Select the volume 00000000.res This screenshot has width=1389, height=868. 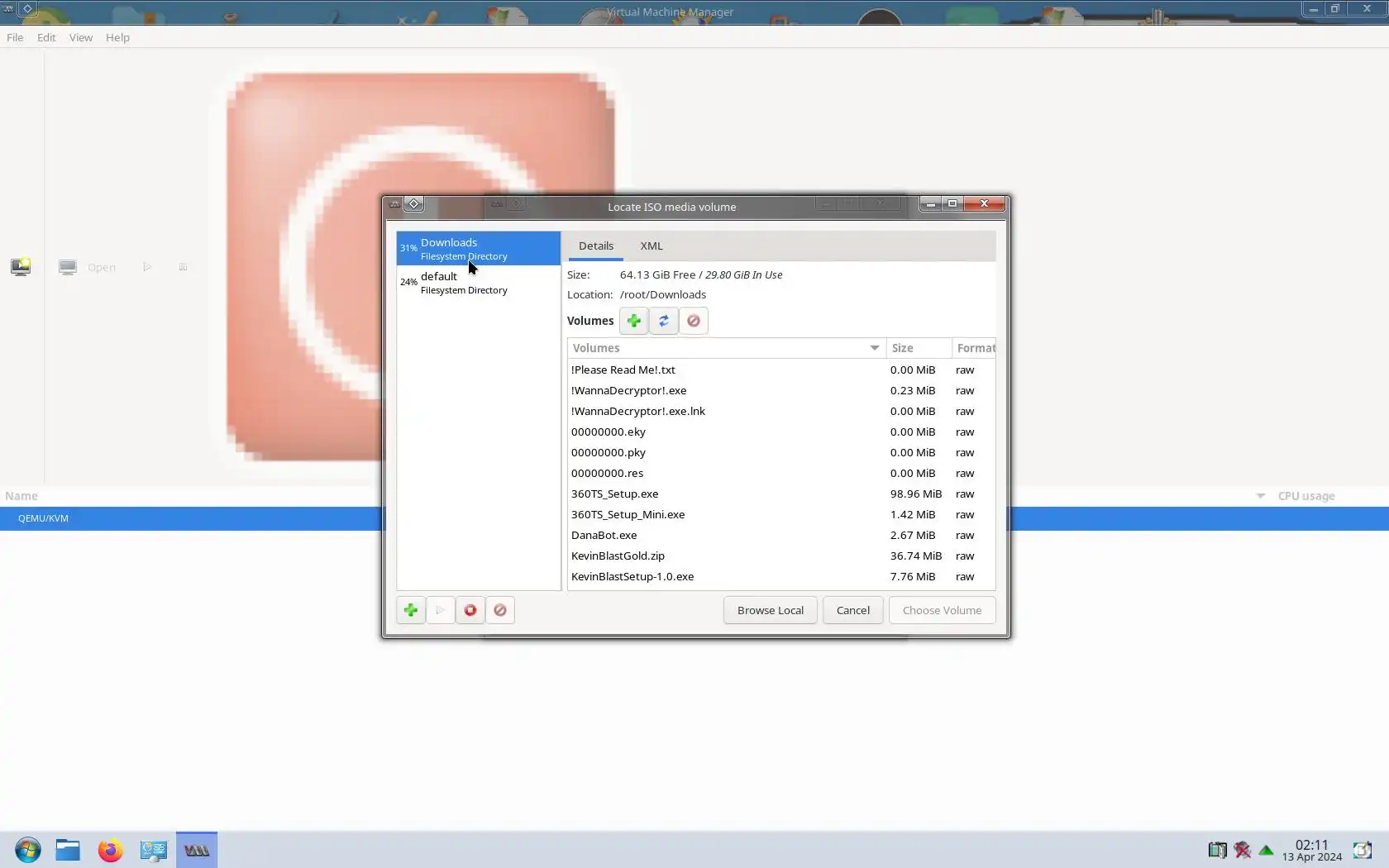[781, 473]
